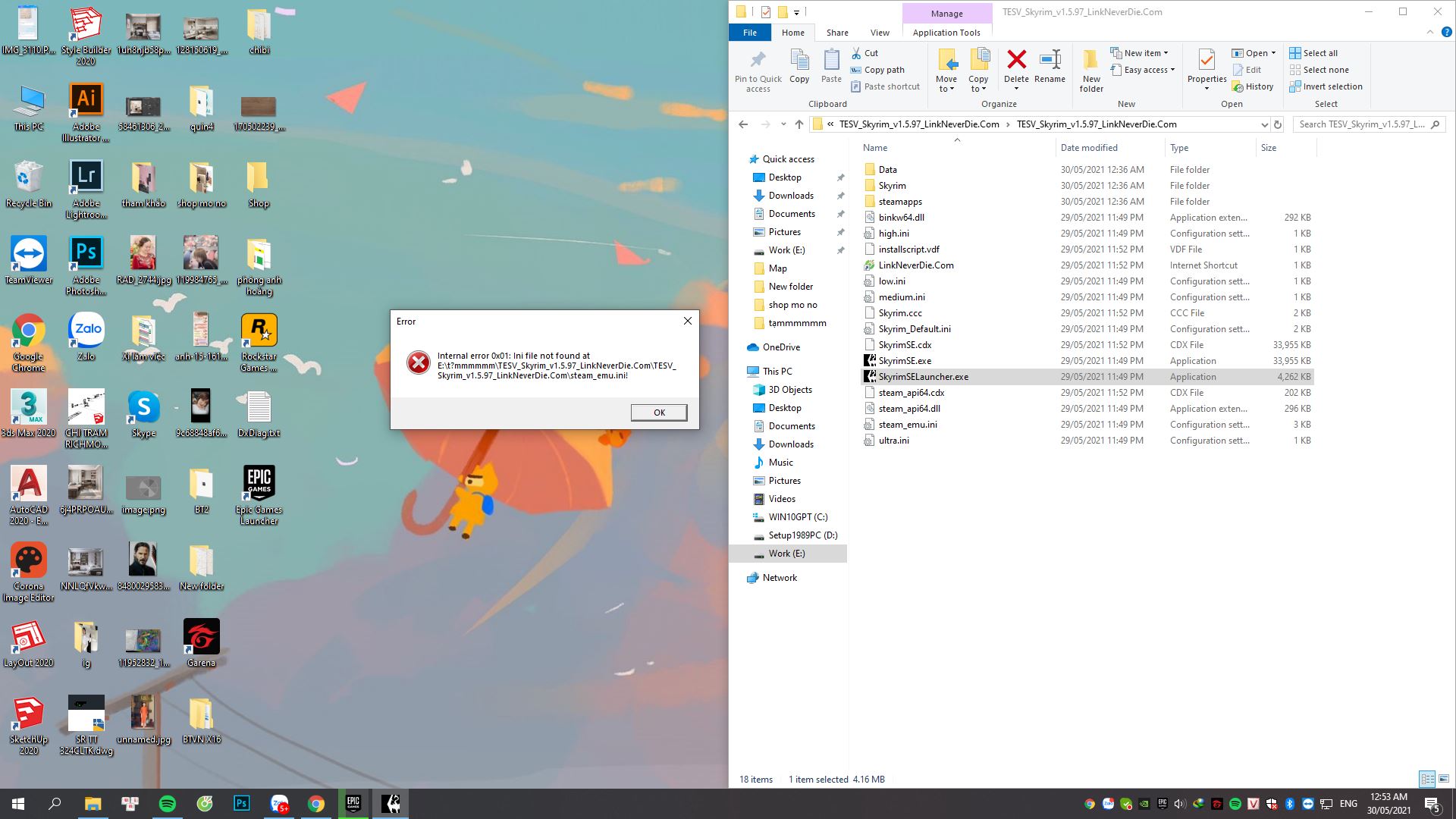Expand the OneDrive tree item
Image resolution: width=1456 pixels, height=819 pixels.
coord(743,347)
